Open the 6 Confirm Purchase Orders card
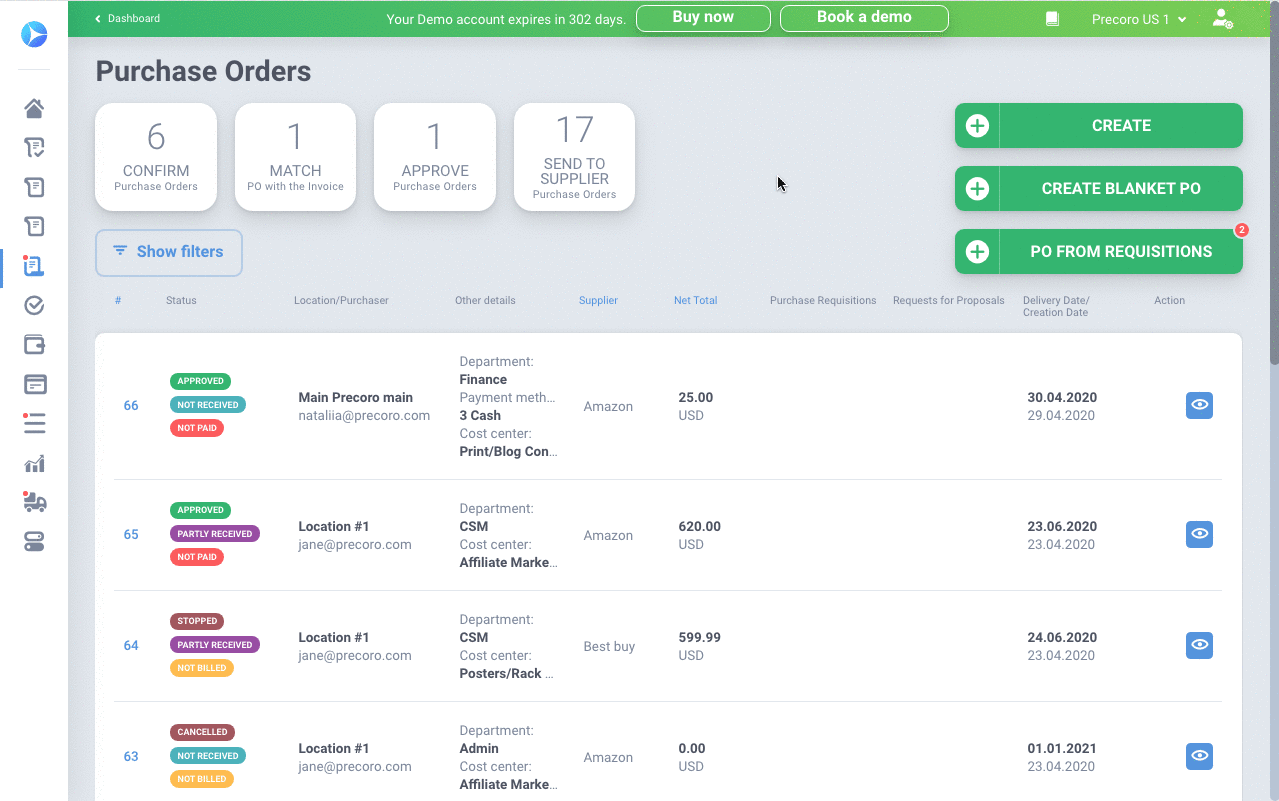This screenshot has width=1279, height=801. (x=156, y=157)
